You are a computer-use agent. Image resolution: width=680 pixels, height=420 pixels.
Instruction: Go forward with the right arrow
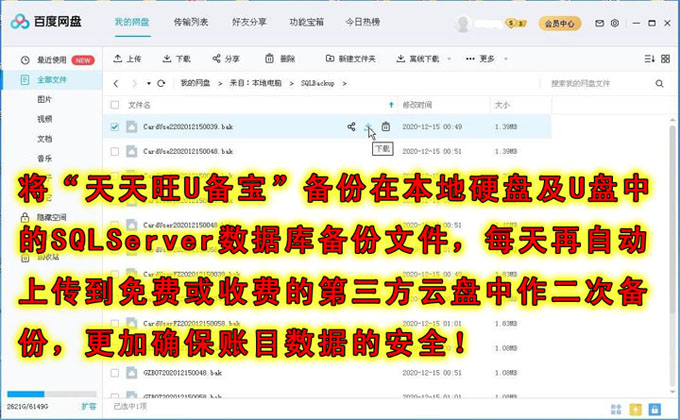coord(134,83)
